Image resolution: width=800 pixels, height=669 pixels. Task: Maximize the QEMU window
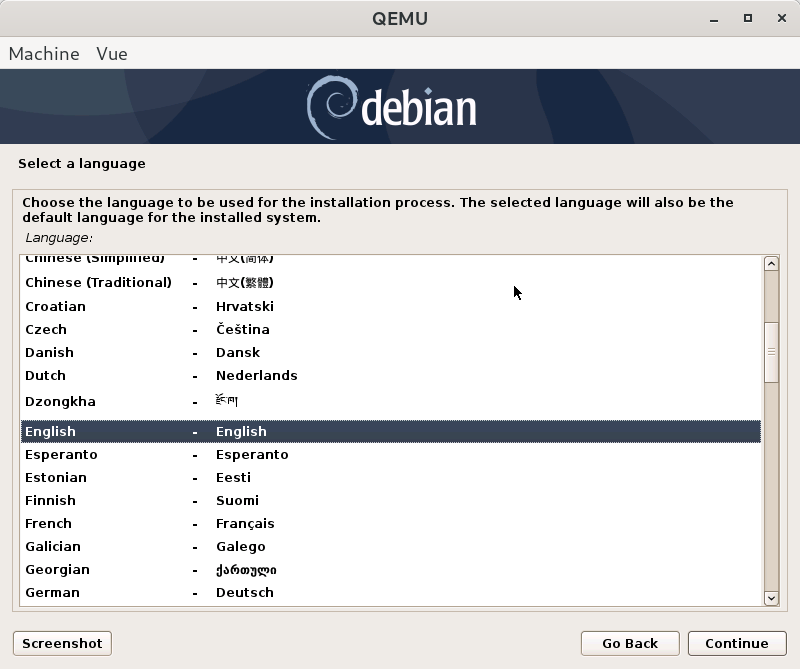point(747,18)
